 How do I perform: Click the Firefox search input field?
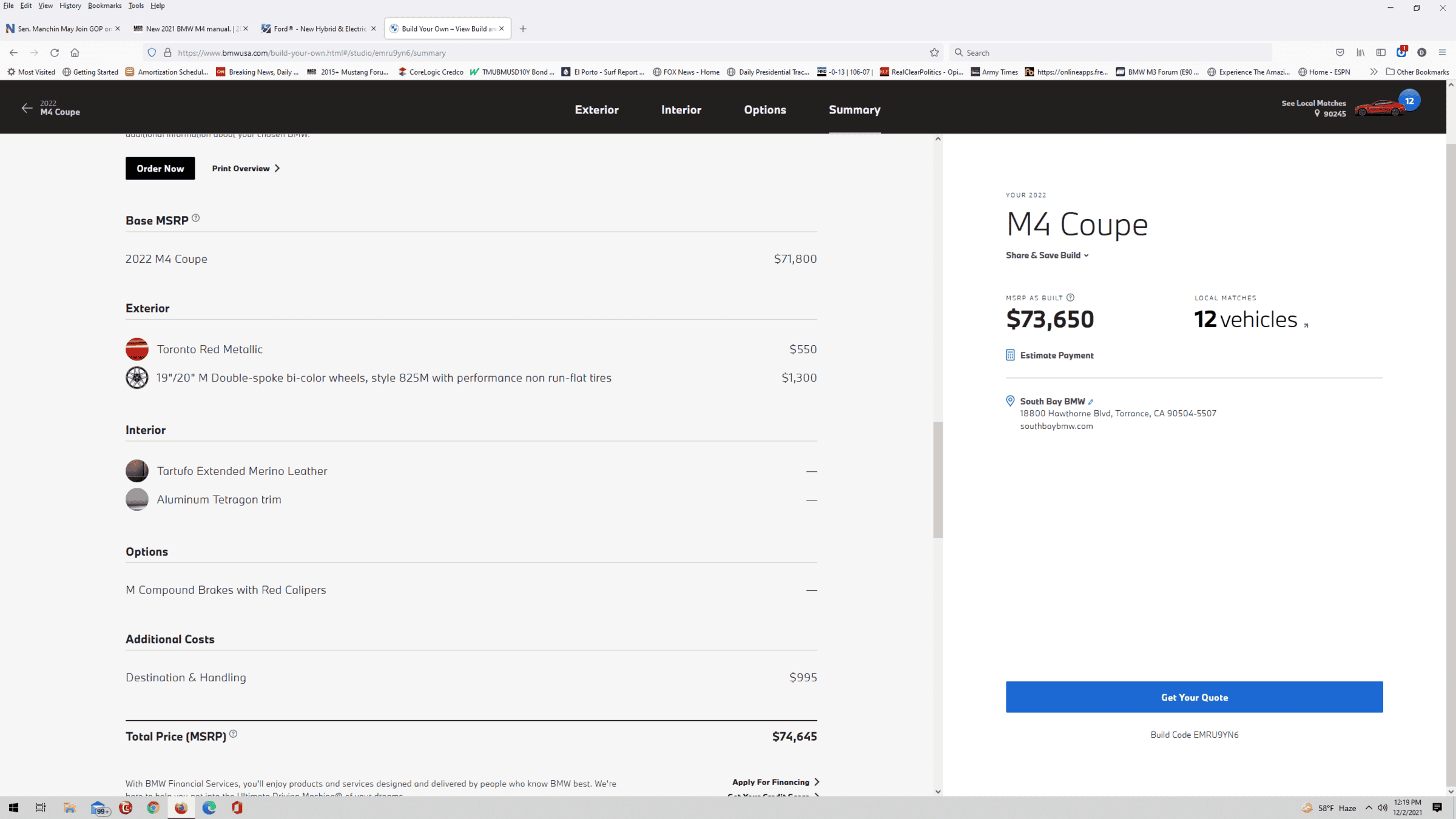coord(1110,52)
